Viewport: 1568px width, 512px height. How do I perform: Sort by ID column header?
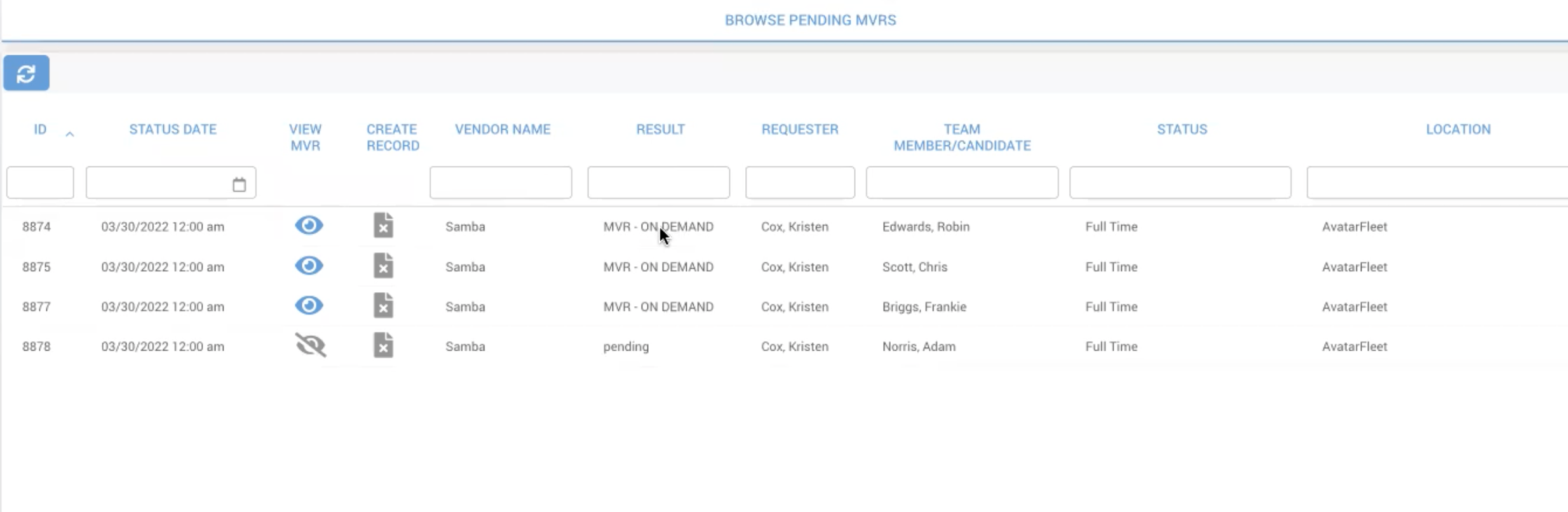pyautogui.click(x=40, y=130)
